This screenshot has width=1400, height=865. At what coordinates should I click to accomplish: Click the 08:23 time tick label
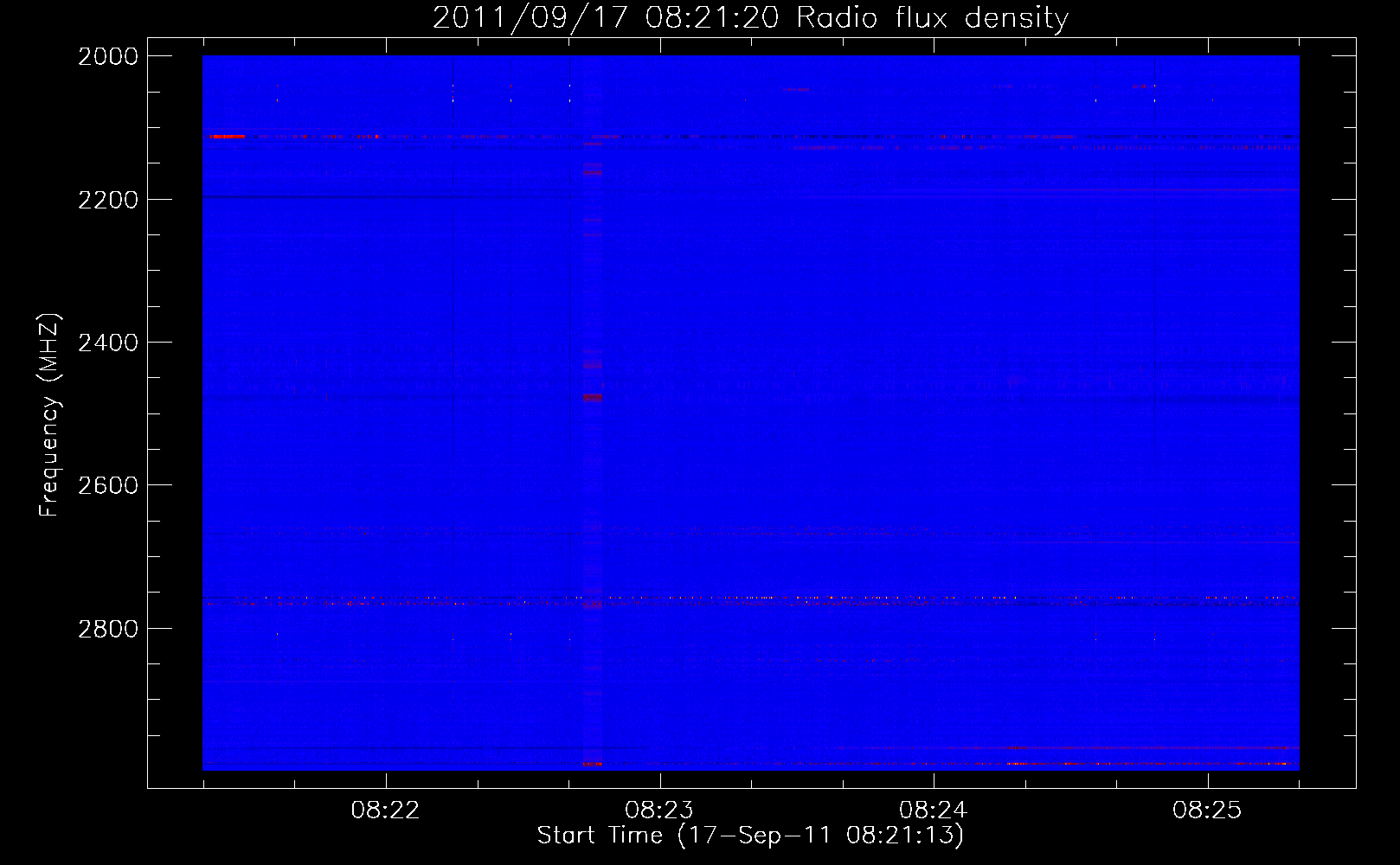click(659, 811)
